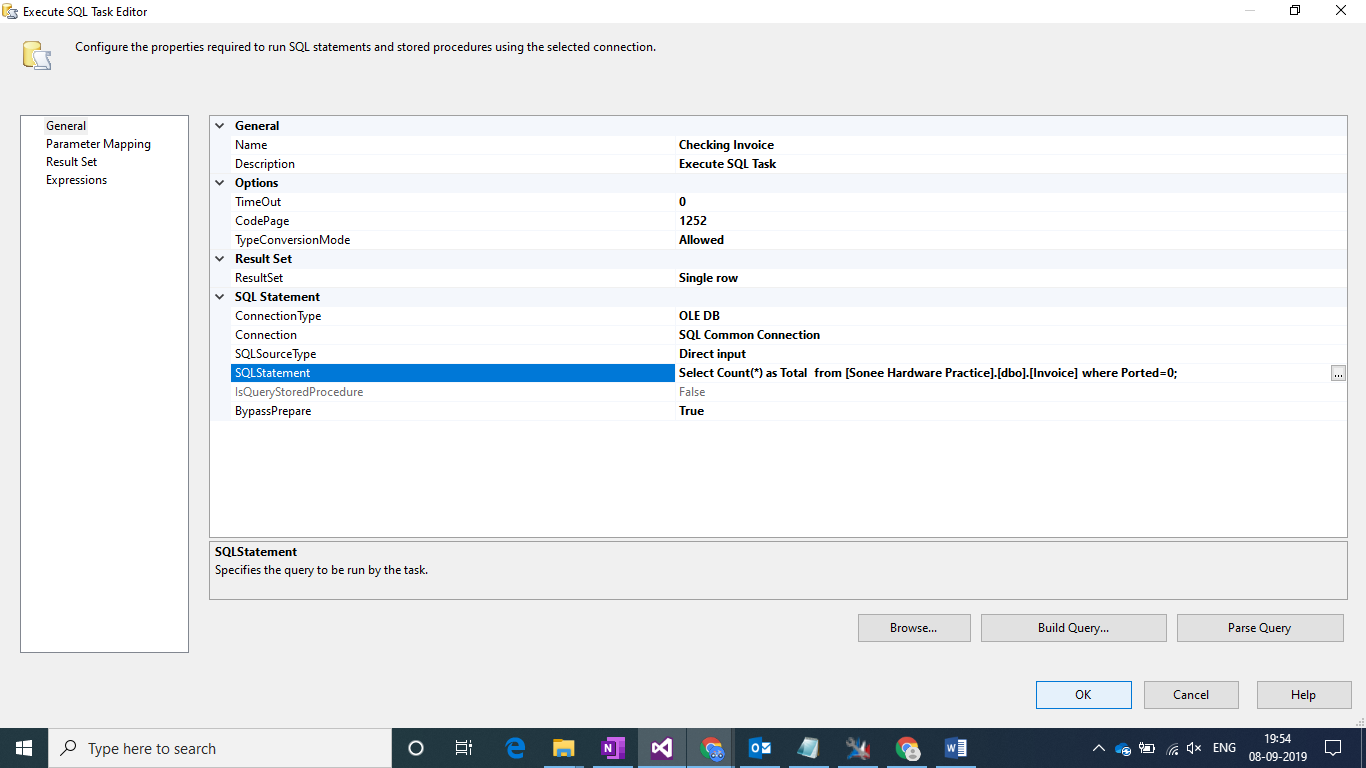This screenshot has height=768, width=1366.
Task: Select the IsQueryStoredProcedure property row label
Action: click(x=299, y=392)
